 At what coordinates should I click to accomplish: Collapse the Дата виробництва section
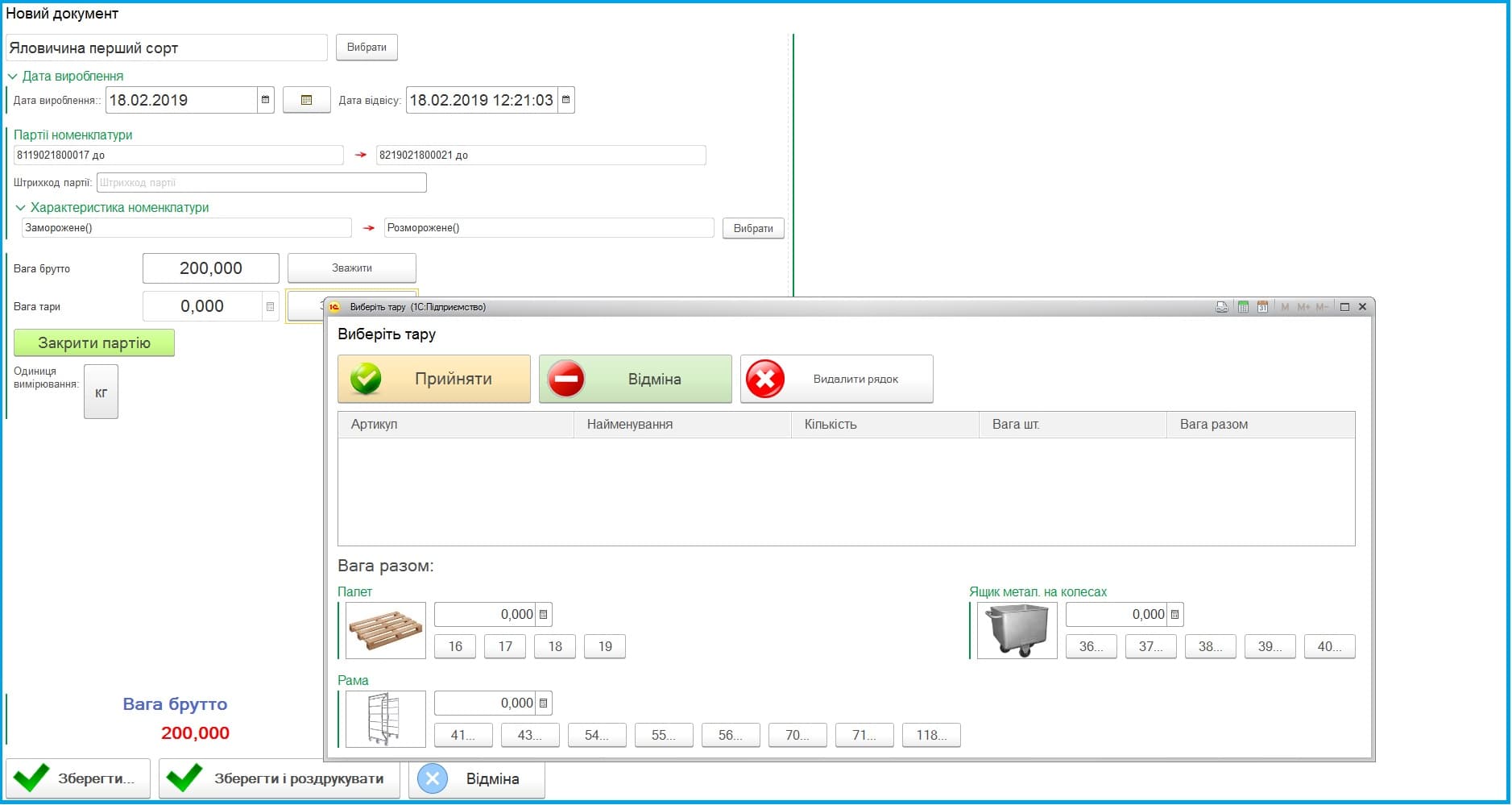click(12, 77)
